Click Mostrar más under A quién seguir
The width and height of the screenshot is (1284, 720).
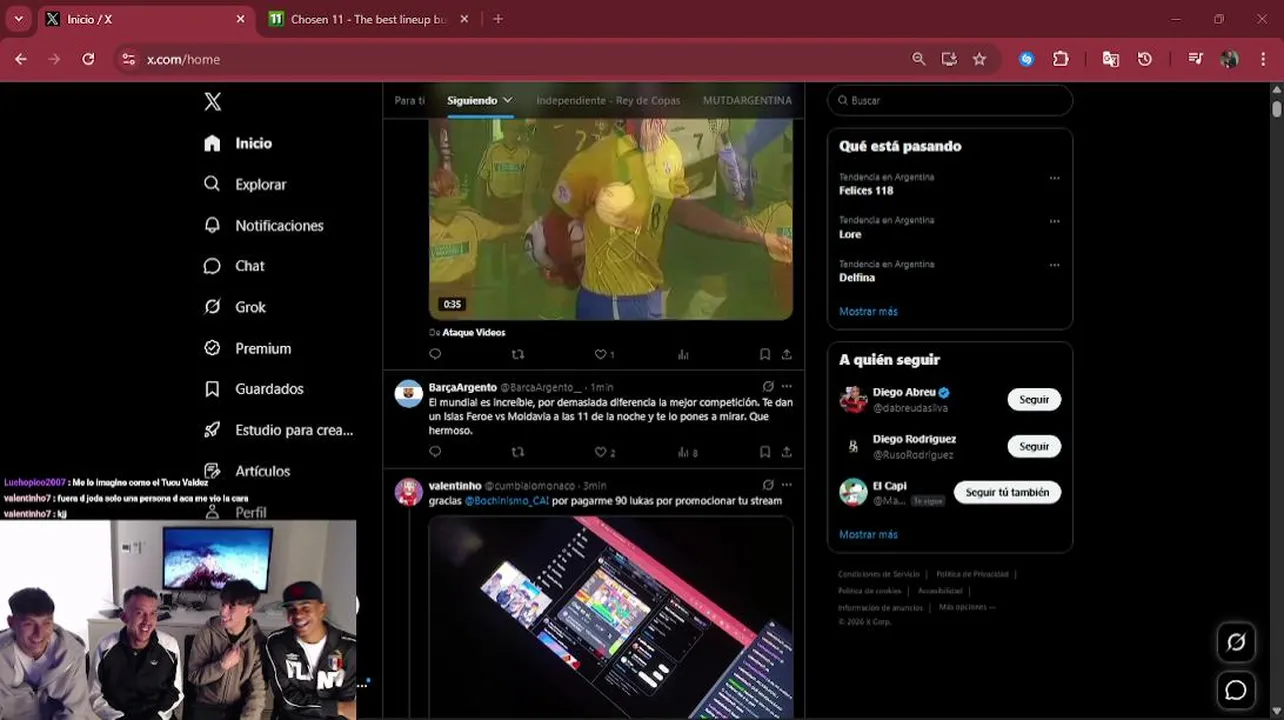[x=868, y=534]
